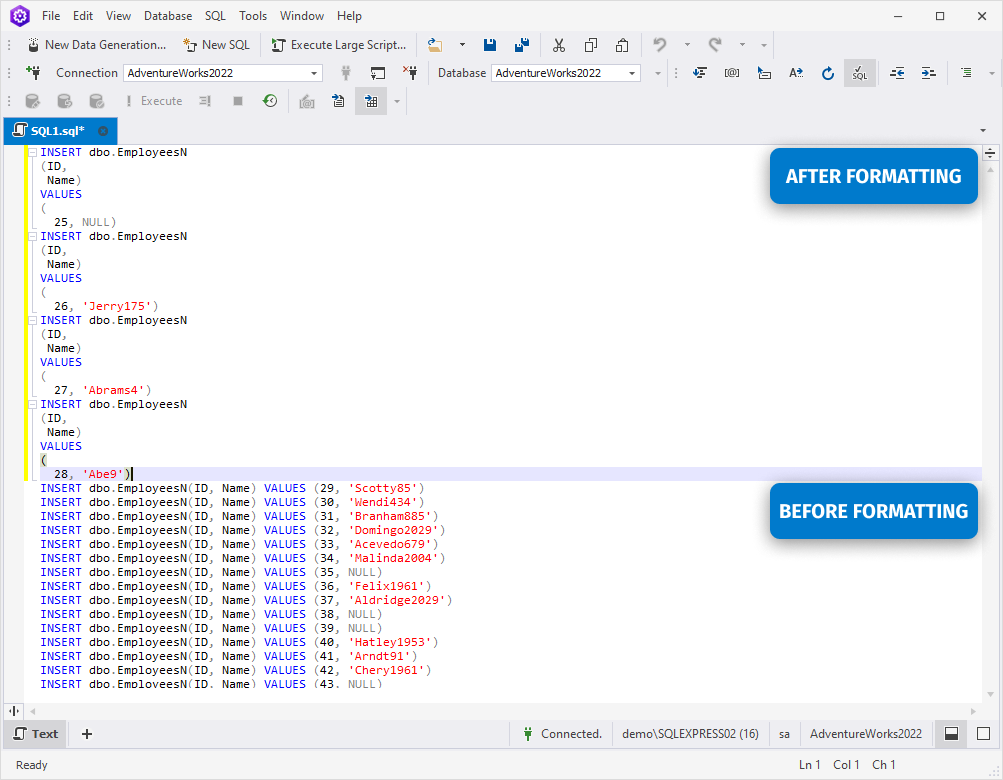Click the demo\SQLEXPRESS02 (16) status entry
Image resolution: width=1003 pixels, height=780 pixels.
coord(690,734)
